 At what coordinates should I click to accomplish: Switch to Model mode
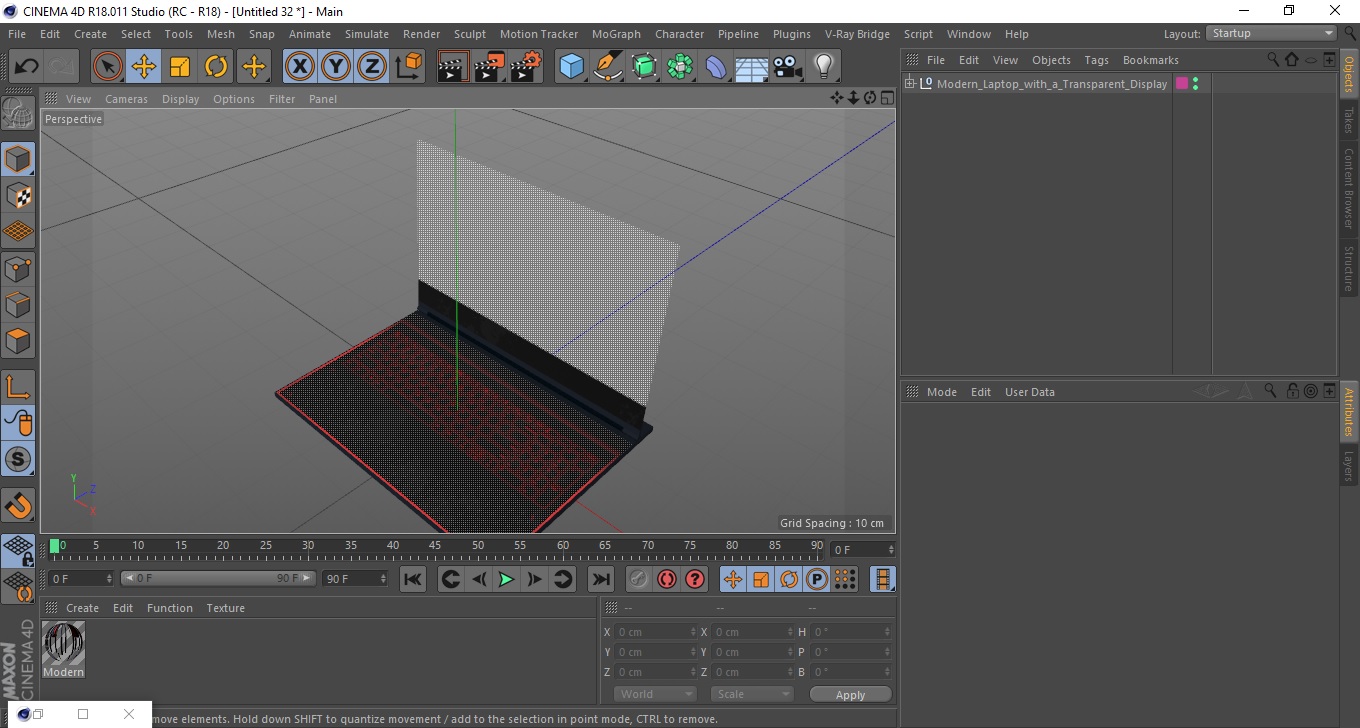[x=18, y=159]
